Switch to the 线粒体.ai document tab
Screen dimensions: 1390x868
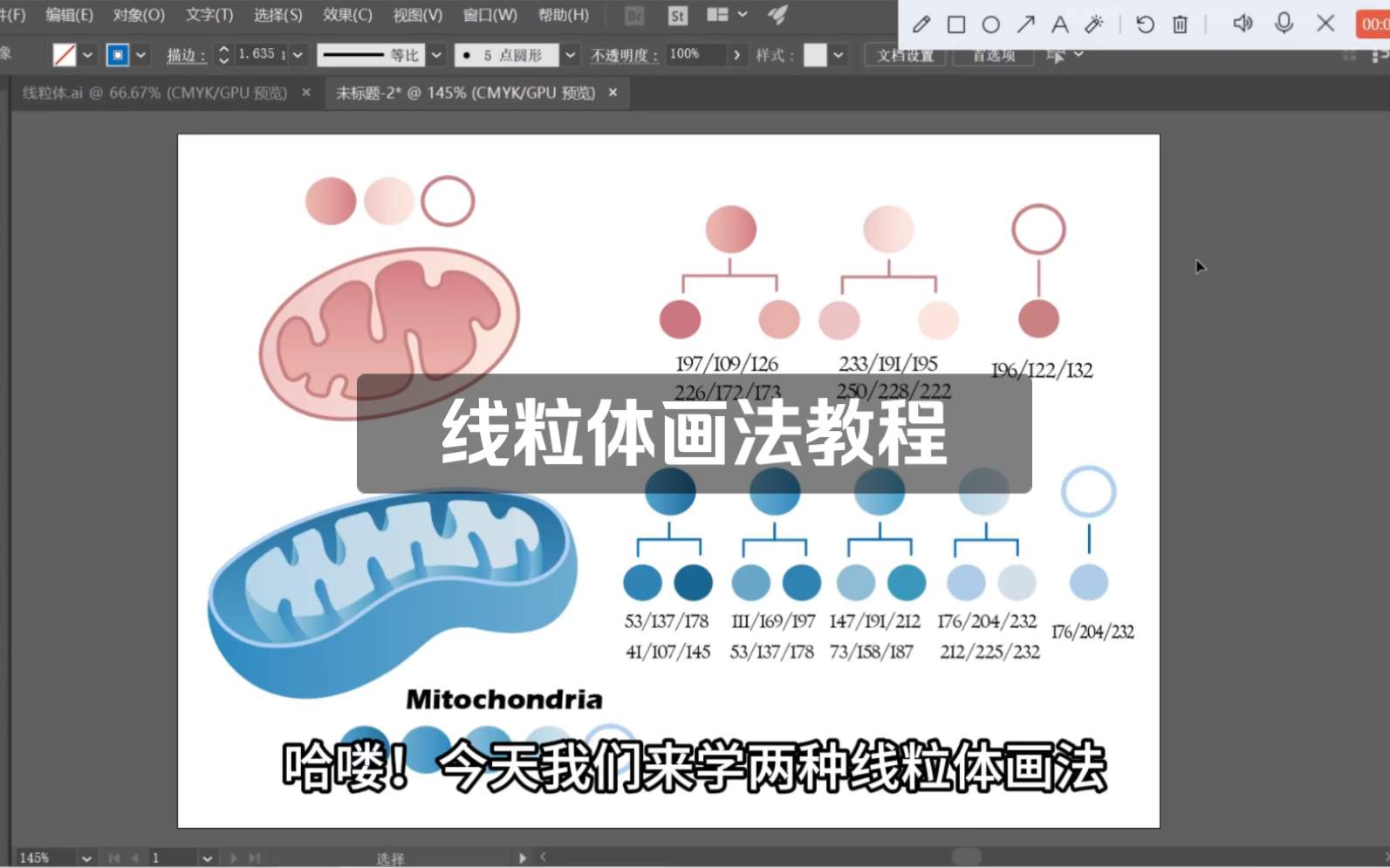tap(154, 92)
